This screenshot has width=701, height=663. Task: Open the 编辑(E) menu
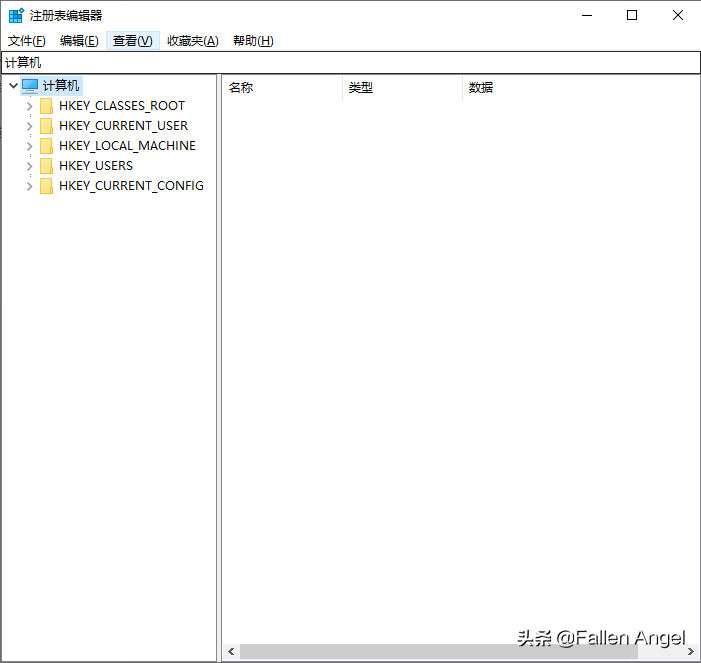[79, 41]
